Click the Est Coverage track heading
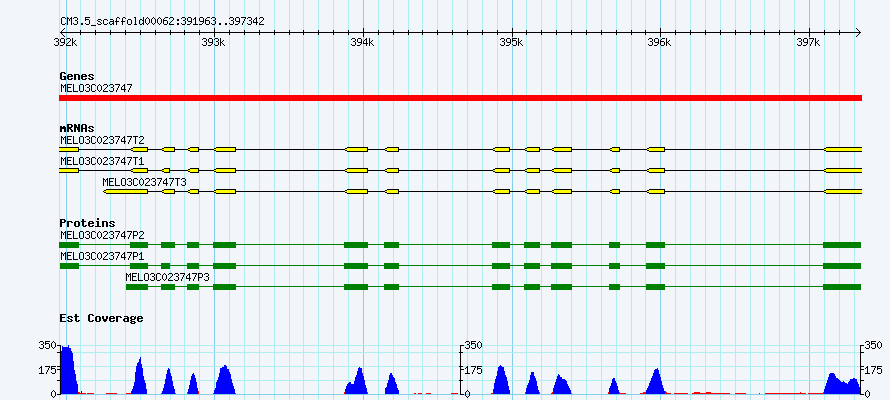The width and height of the screenshot is (890, 400). click(101, 318)
